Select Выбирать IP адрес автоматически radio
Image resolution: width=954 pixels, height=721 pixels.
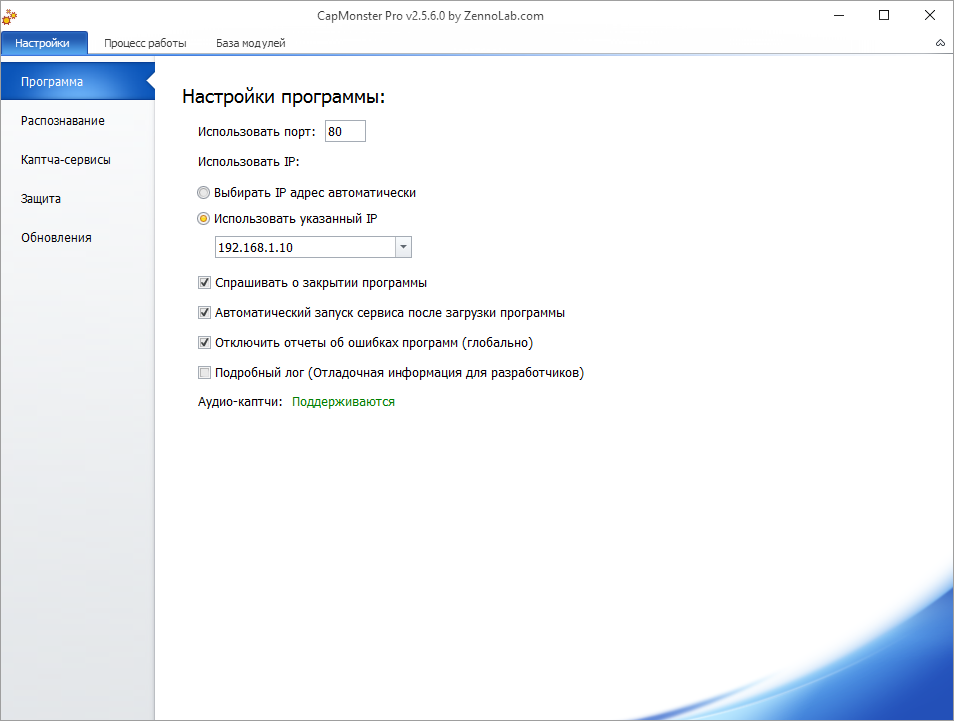(204, 193)
